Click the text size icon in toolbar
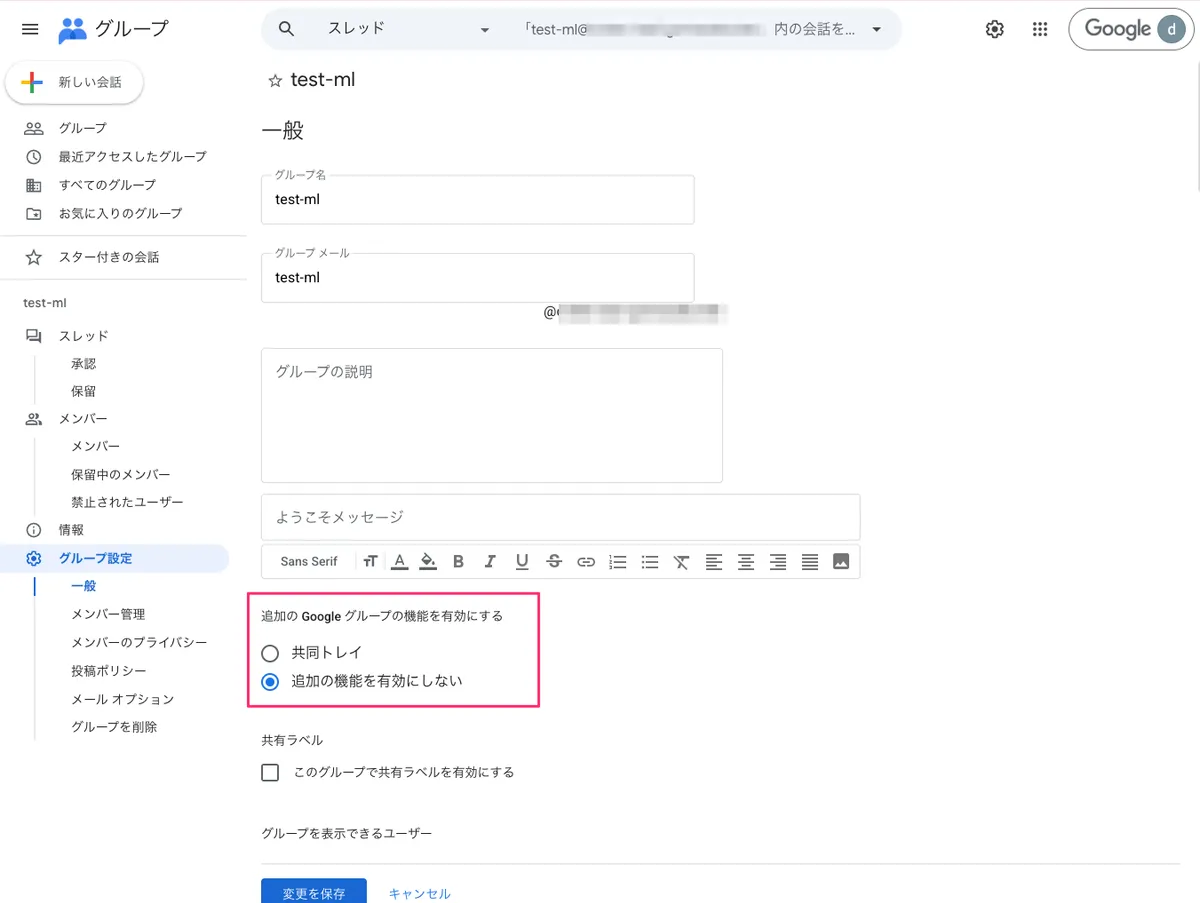1200x903 pixels. click(x=370, y=562)
